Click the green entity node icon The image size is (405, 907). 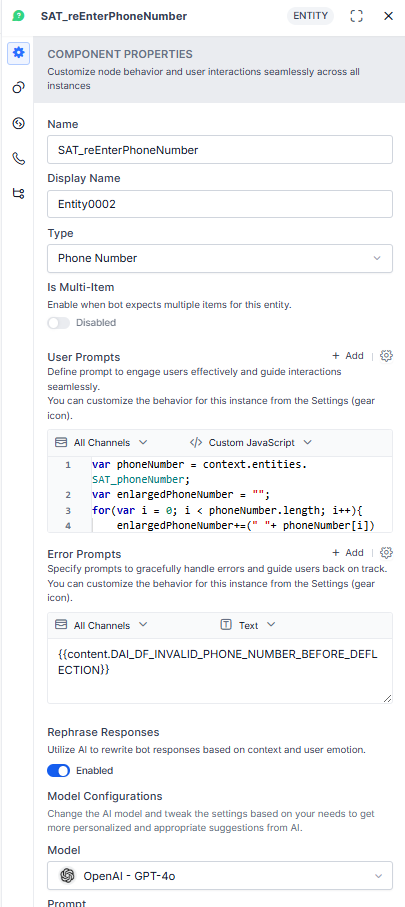coord(18,16)
